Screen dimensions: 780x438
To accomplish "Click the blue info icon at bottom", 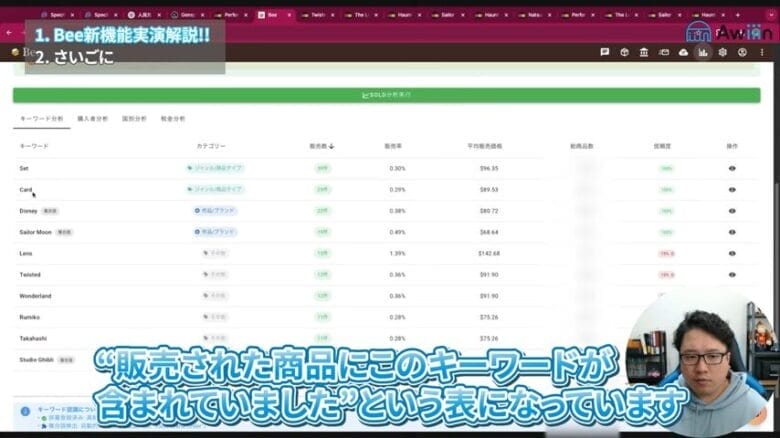I will [25, 411].
